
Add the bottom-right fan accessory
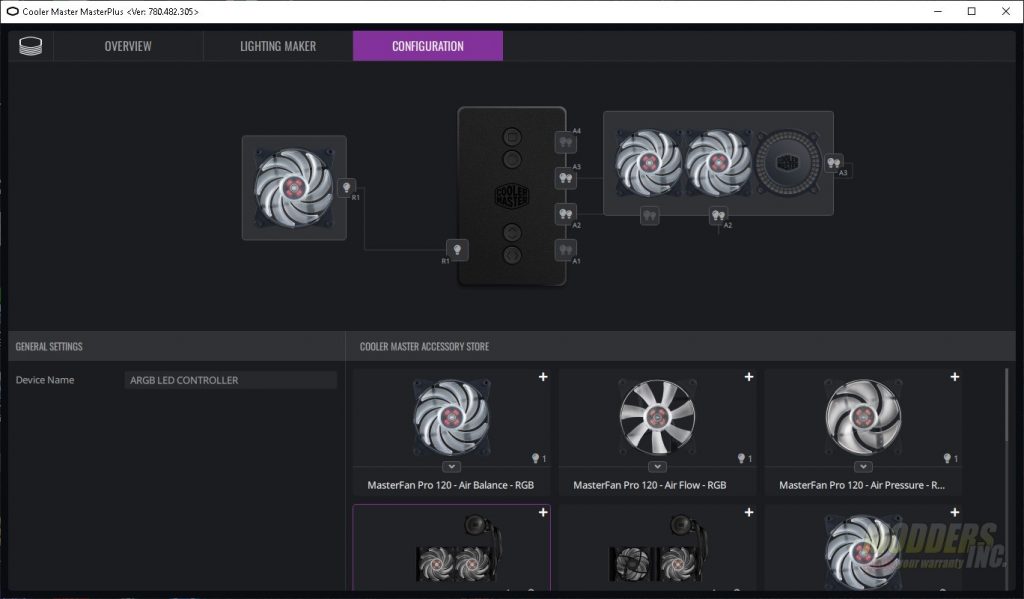pyautogui.click(x=955, y=513)
